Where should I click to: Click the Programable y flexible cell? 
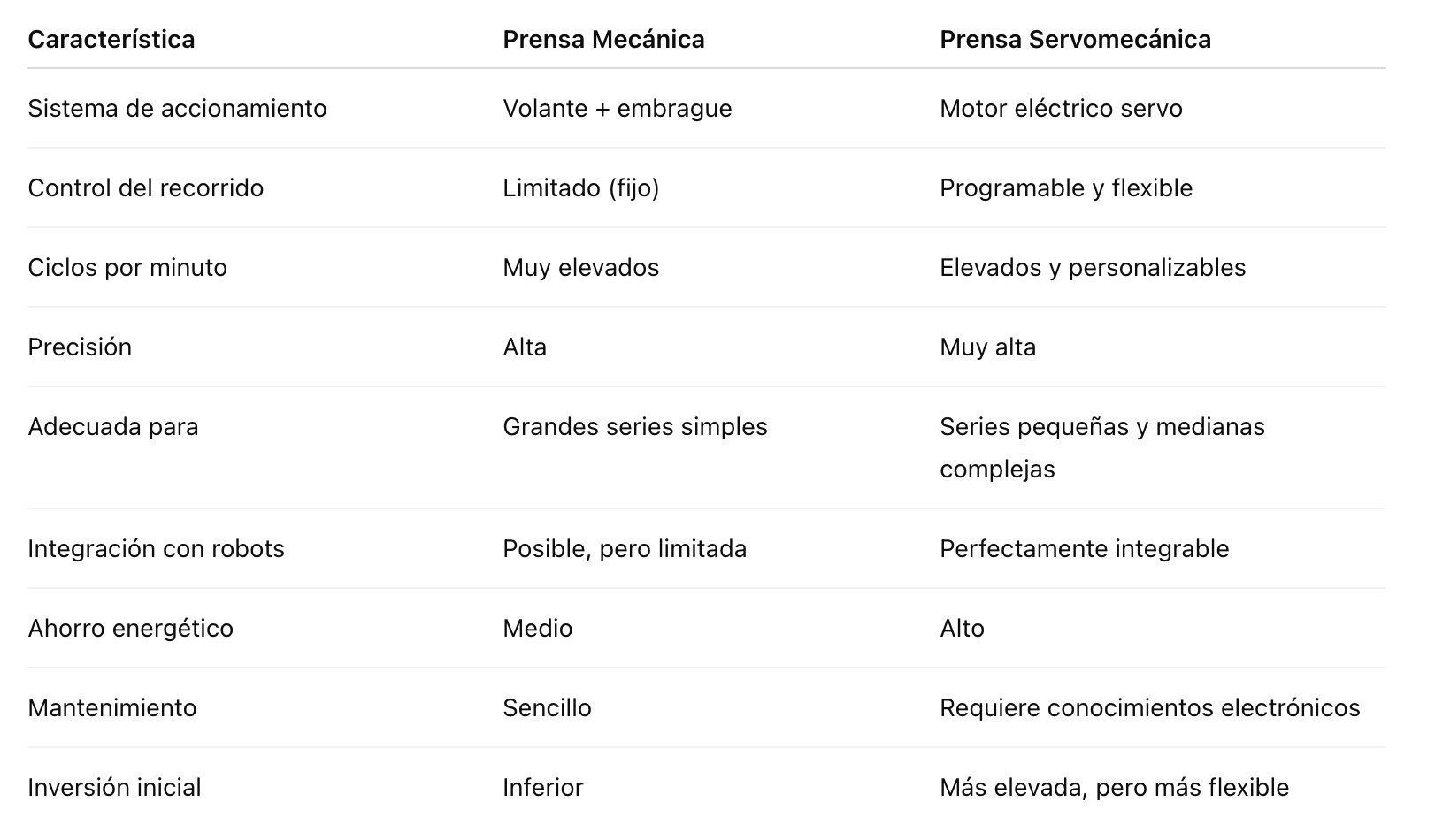(1066, 188)
